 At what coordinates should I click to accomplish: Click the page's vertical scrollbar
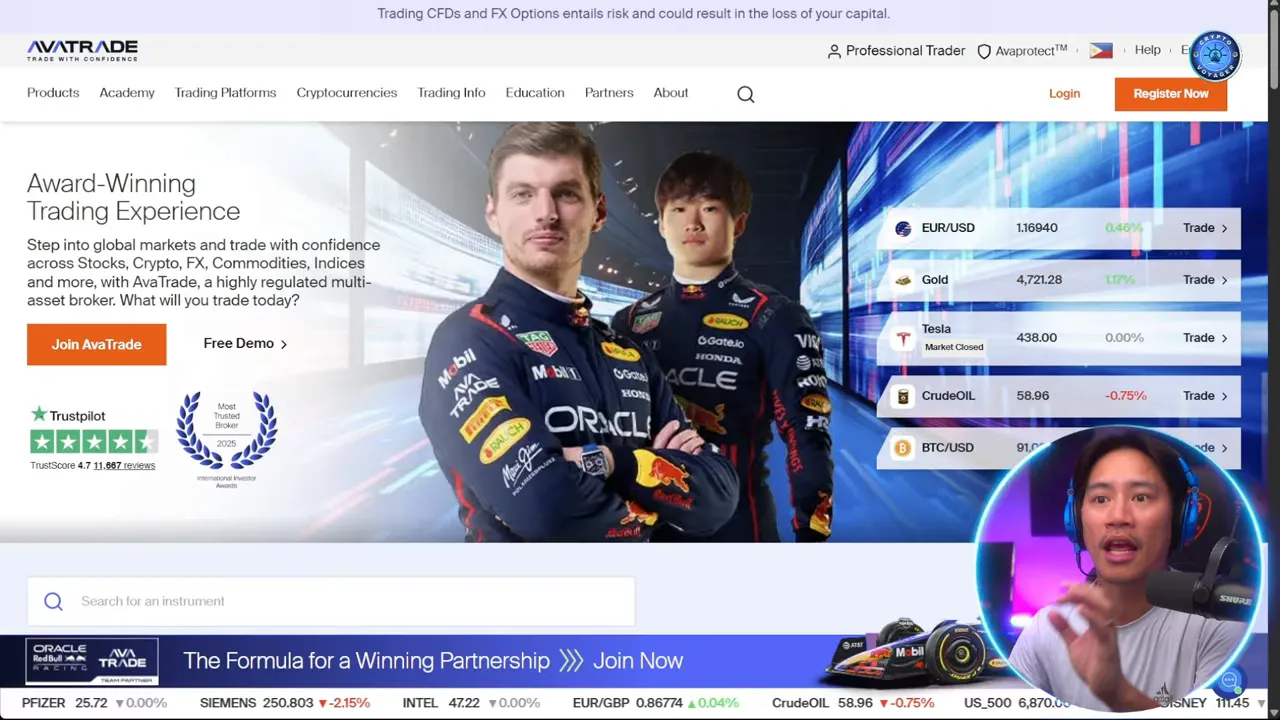1273,360
